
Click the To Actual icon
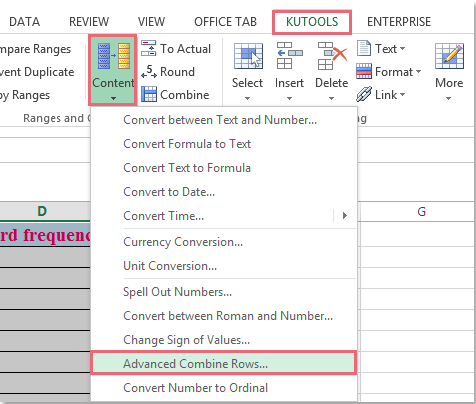(x=148, y=48)
